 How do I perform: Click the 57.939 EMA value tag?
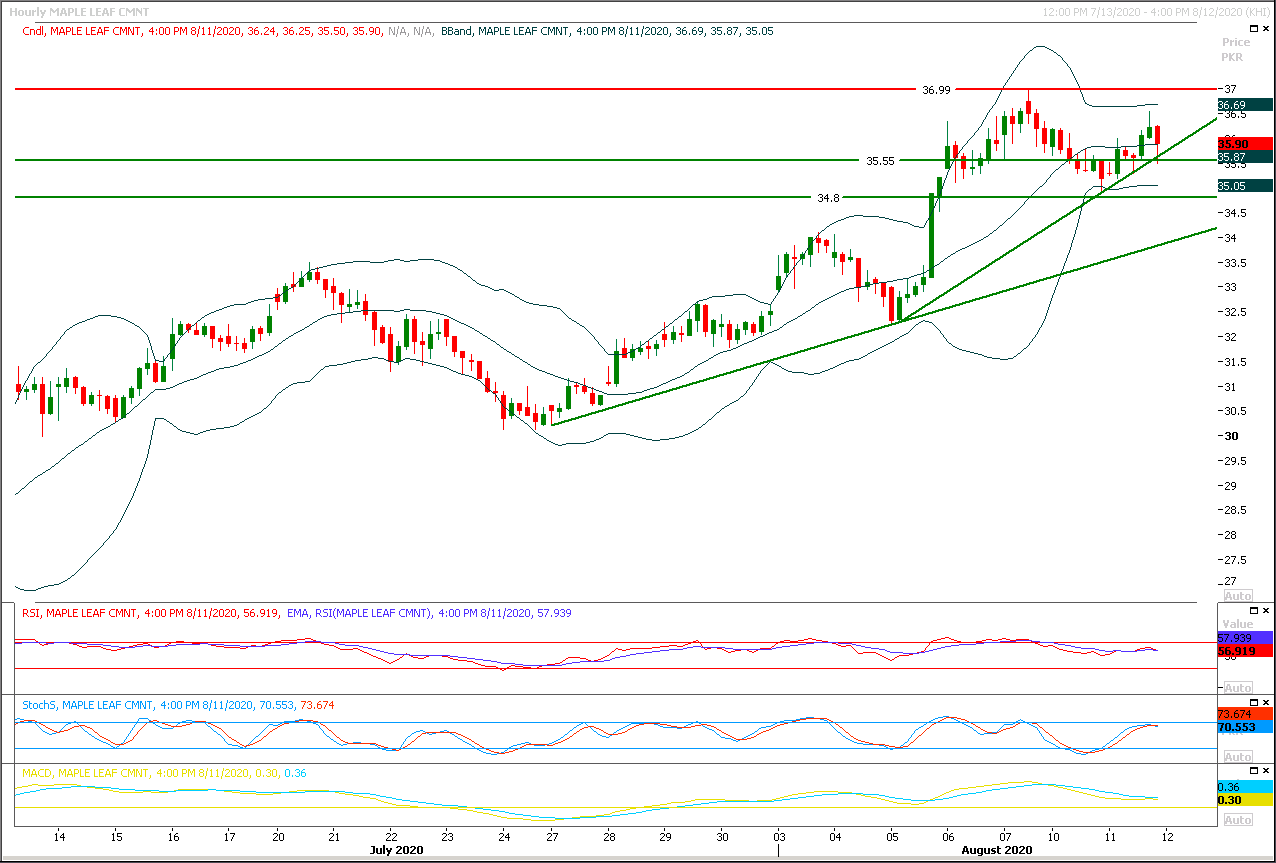tap(1244, 637)
